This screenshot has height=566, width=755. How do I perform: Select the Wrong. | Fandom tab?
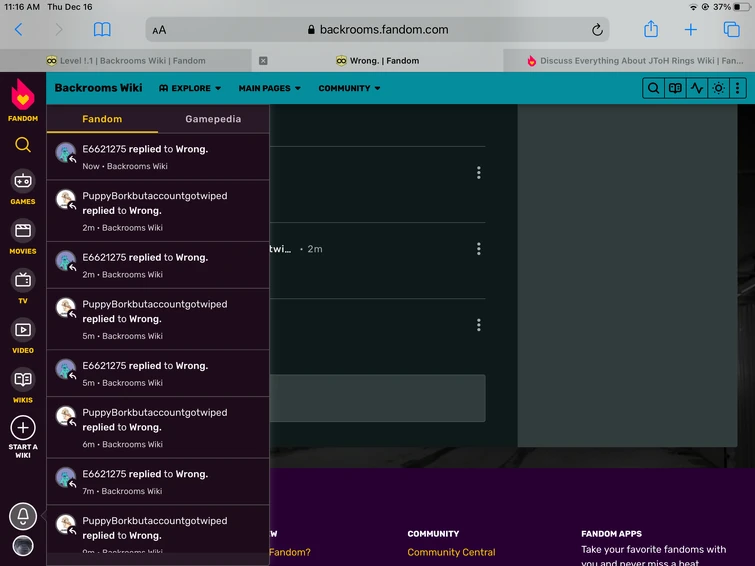378,61
